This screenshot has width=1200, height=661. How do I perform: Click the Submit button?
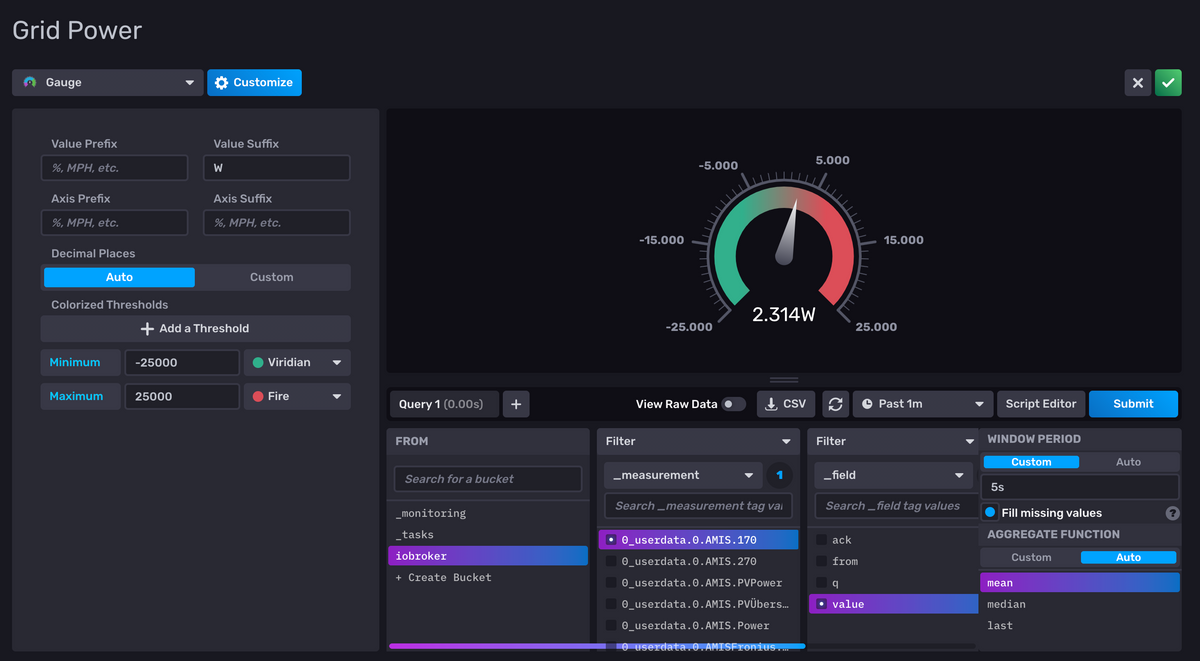coord(1133,404)
